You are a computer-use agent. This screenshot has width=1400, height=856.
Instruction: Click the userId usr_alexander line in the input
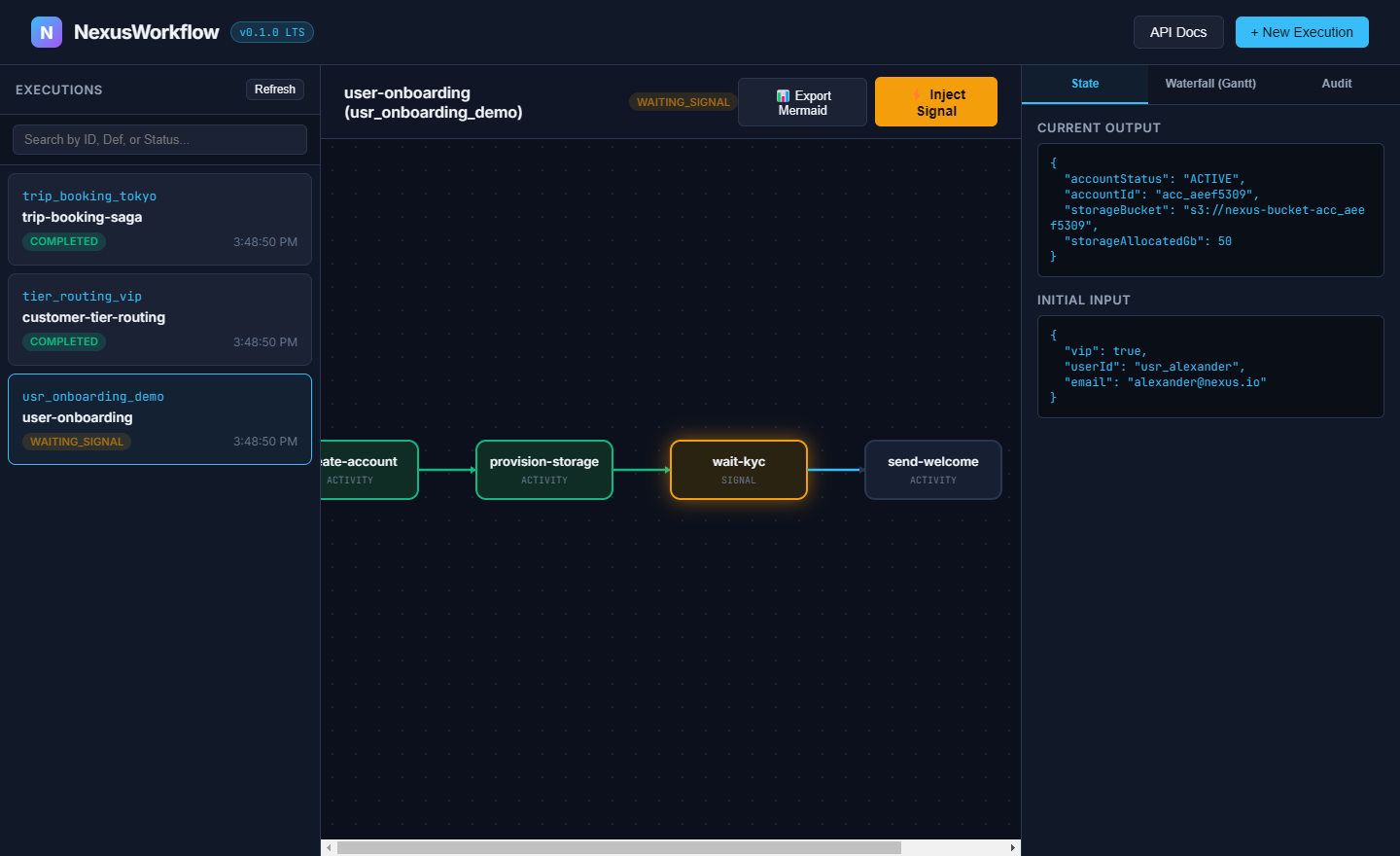(1154, 367)
